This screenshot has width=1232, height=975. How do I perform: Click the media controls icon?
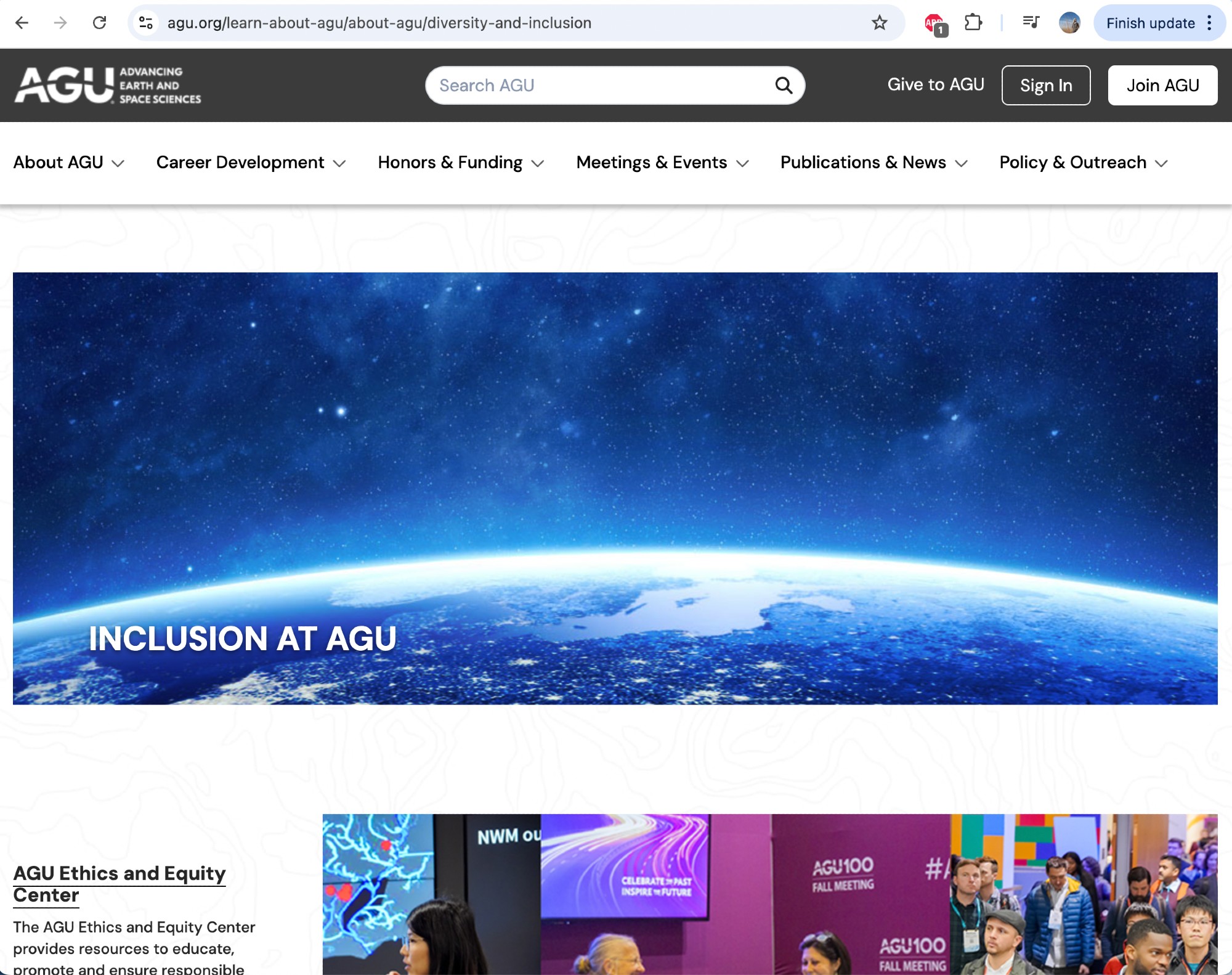[x=1031, y=23]
